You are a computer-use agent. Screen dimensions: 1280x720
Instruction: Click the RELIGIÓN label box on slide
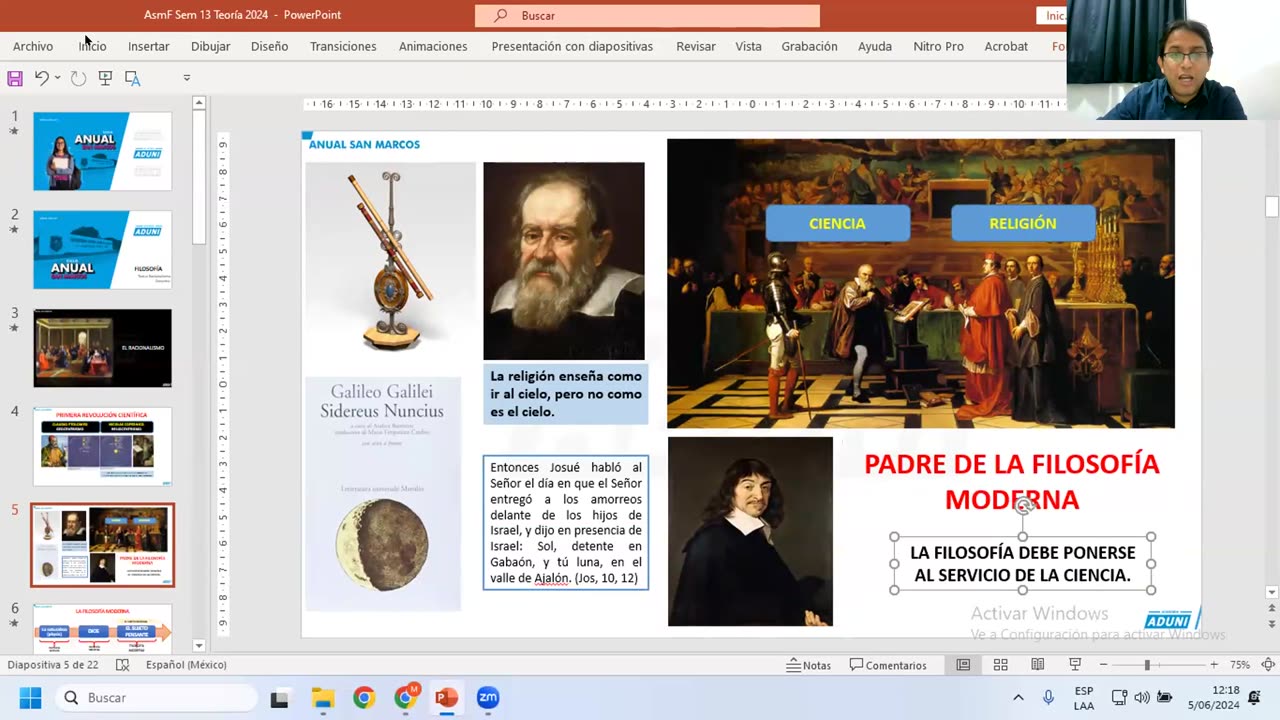[x=1022, y=223]
